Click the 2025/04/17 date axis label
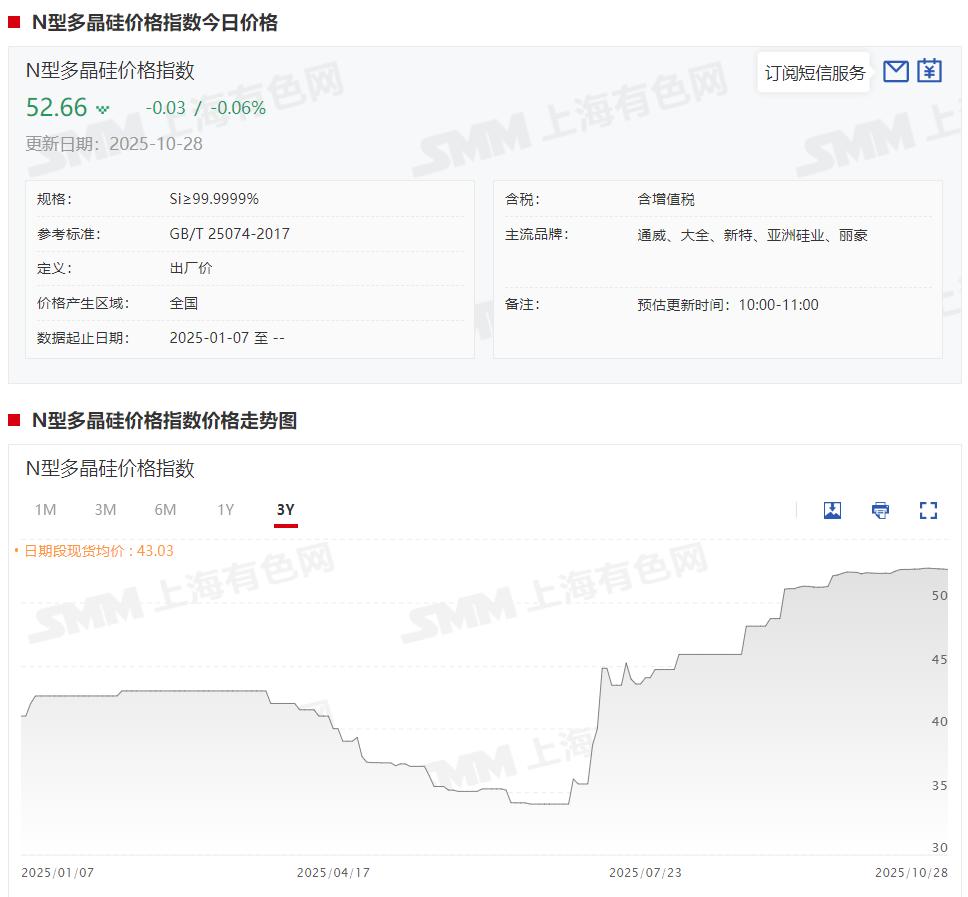Image resolution: width=968 pixels, height=897 pixels. click(333, 873)
